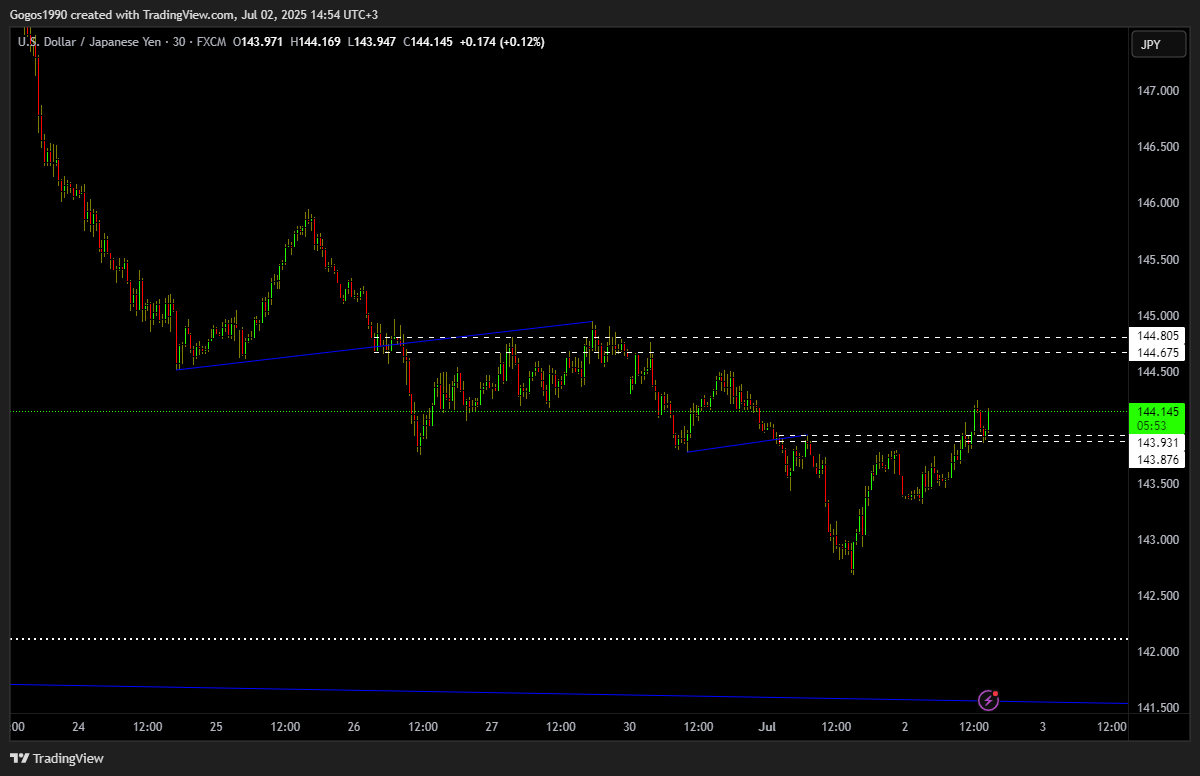Click 146.000 on the price axis
This screenshot has height=776, width=1200.
click(1158, 203)
